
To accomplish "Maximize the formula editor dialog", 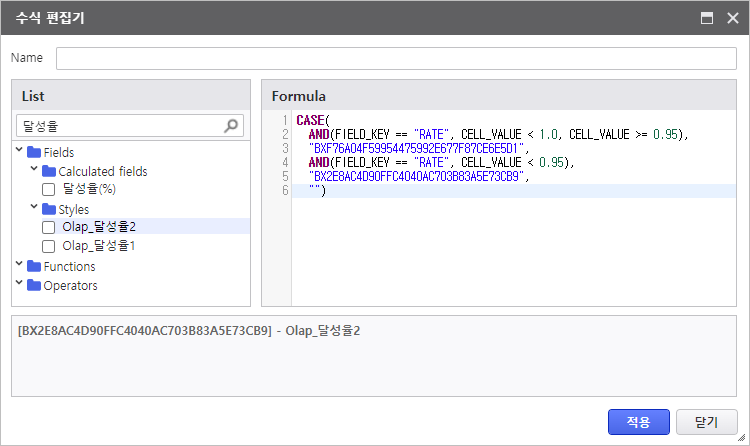I will [x=706, y=18].
